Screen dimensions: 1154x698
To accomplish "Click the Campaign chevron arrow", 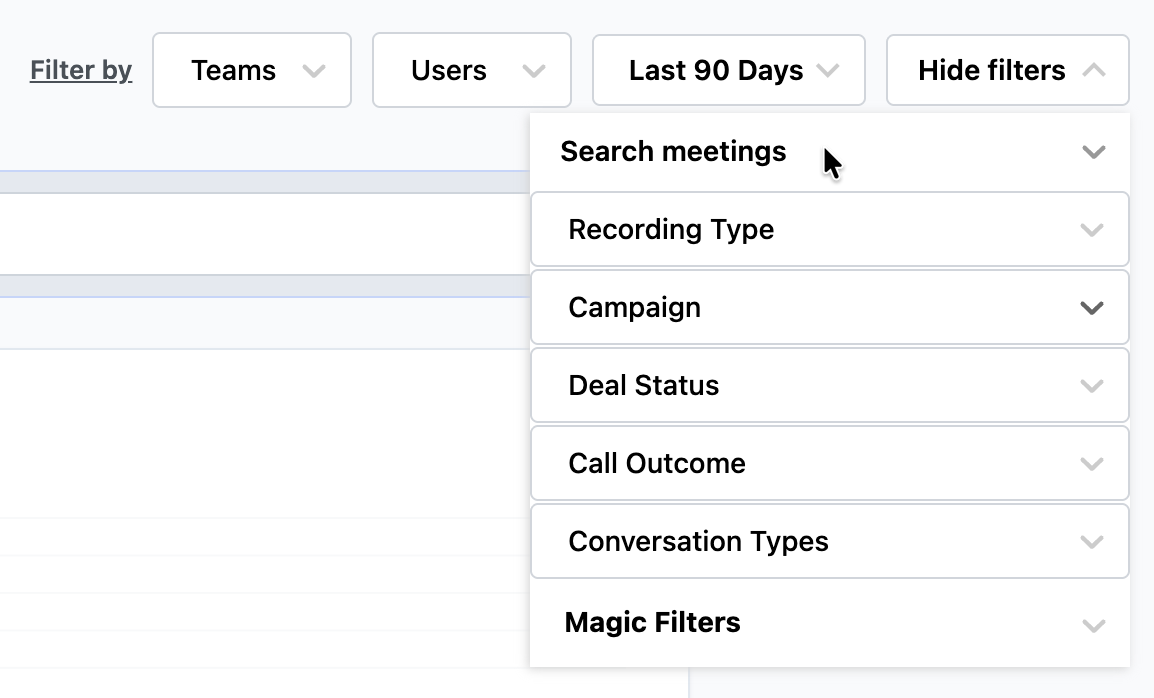I will [1092, 308].
